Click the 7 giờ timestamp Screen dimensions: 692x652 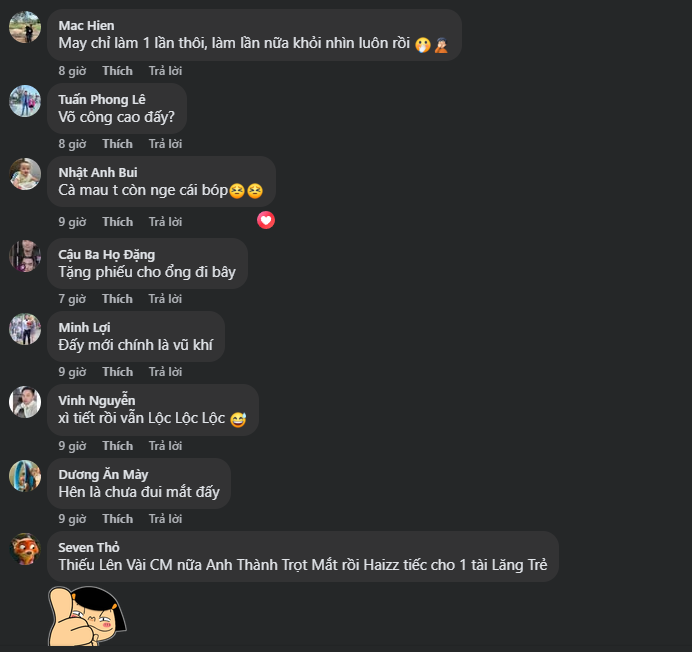(x=72, y=299)
